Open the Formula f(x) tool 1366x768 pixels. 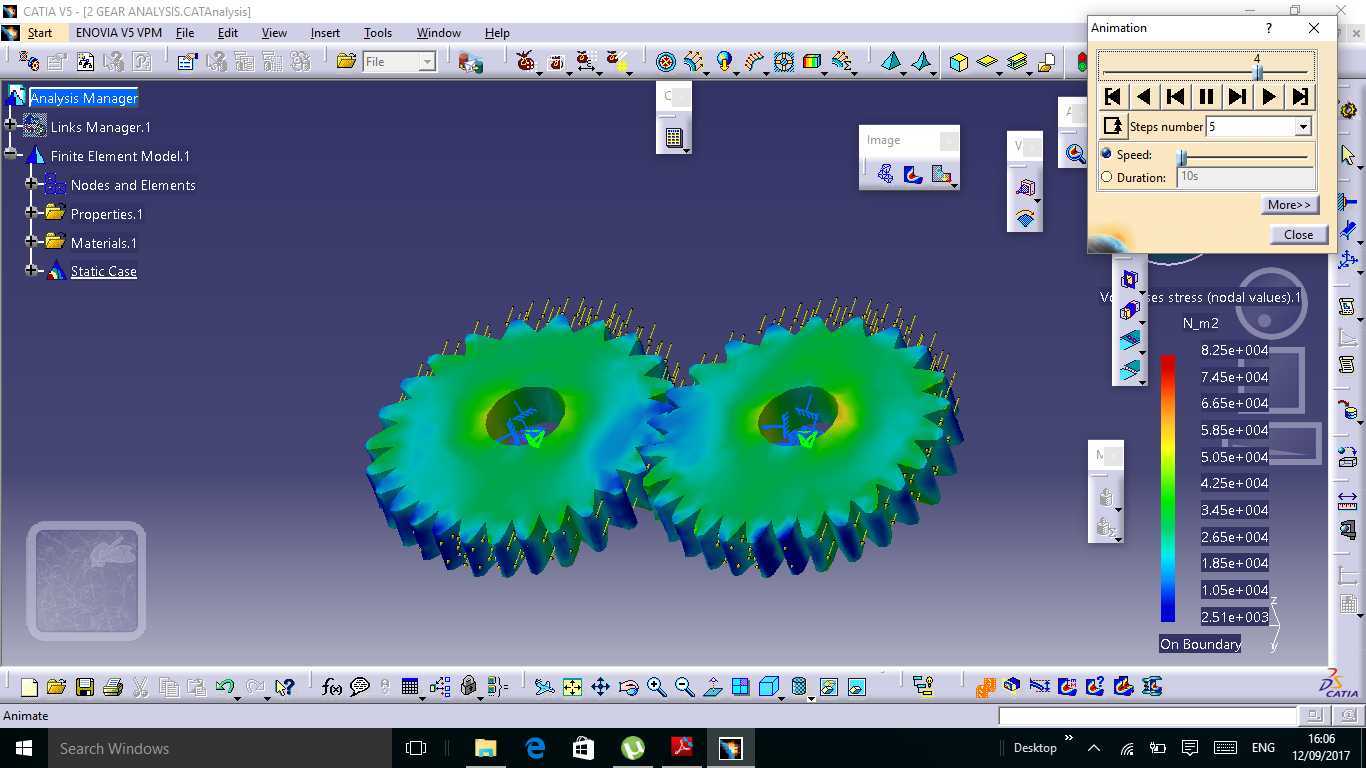(332, 687)
